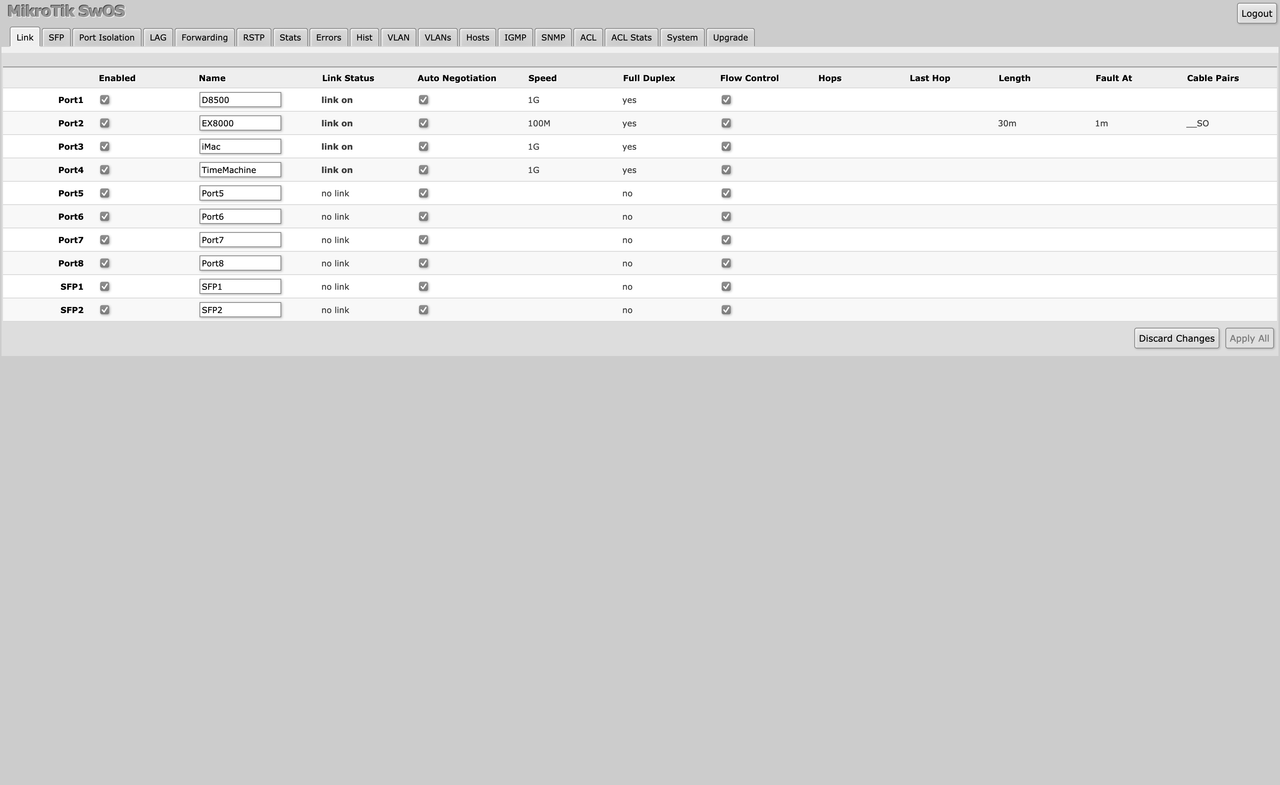Screen dimensions: 1280x785
Task: Switch to the LAG tab
Action: (x=157, y=37)
